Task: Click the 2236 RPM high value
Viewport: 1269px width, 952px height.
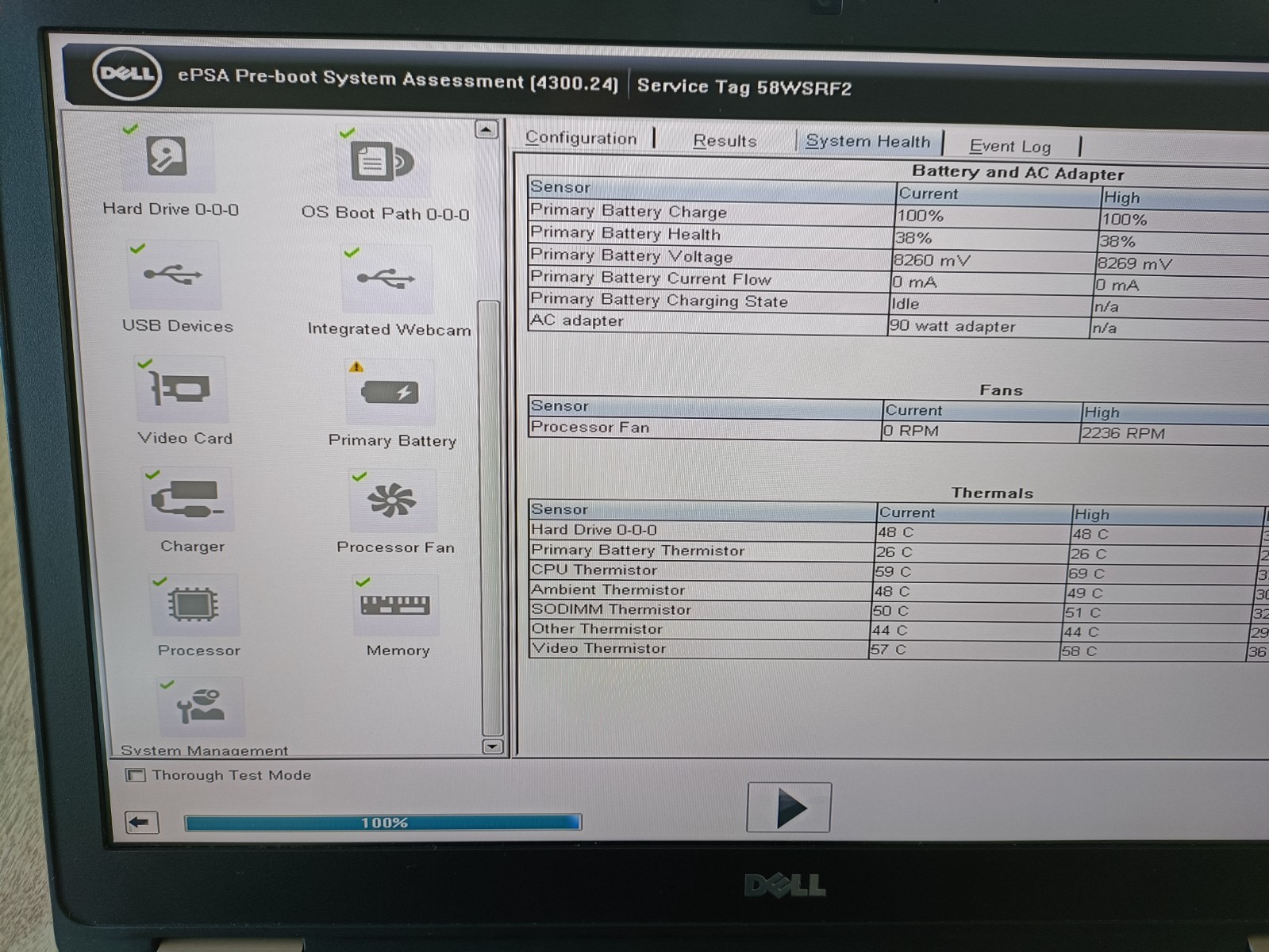Action: [x=1123, y=433]
